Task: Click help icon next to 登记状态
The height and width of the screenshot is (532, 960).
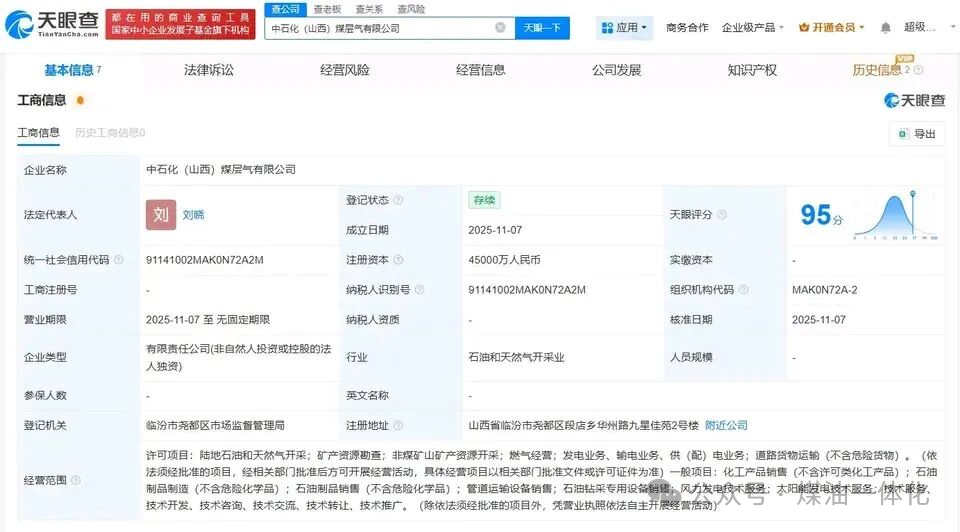Action: click(x=398, y=200)
